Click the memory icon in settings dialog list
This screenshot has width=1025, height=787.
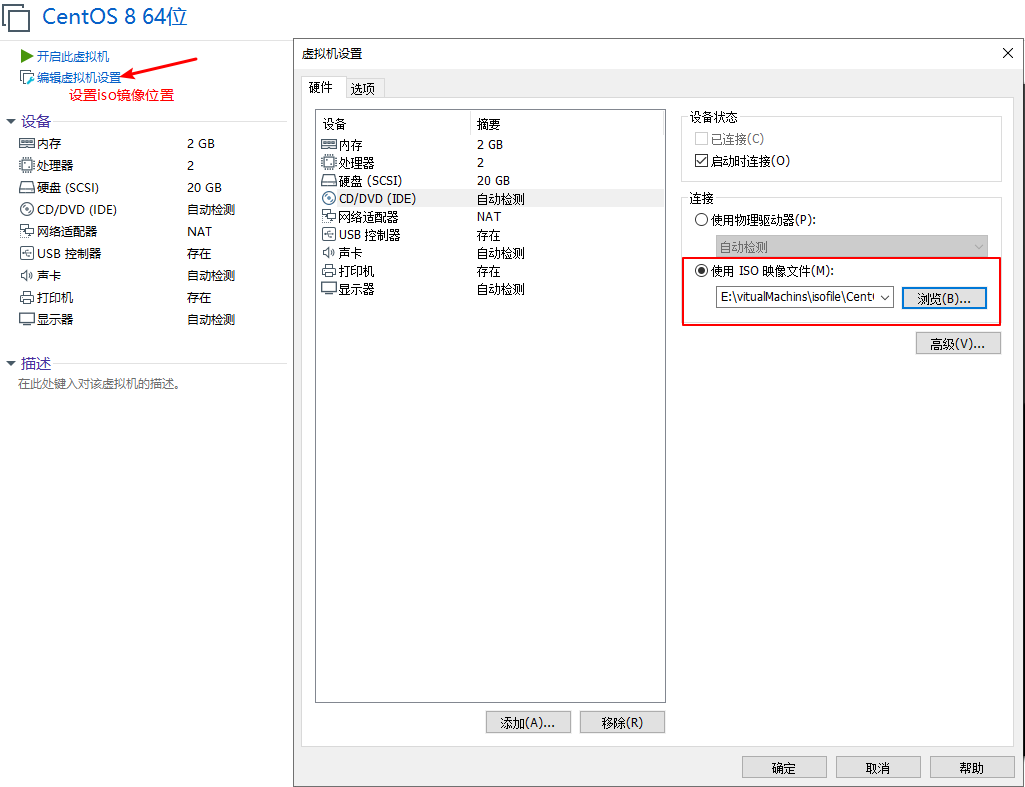329,144
